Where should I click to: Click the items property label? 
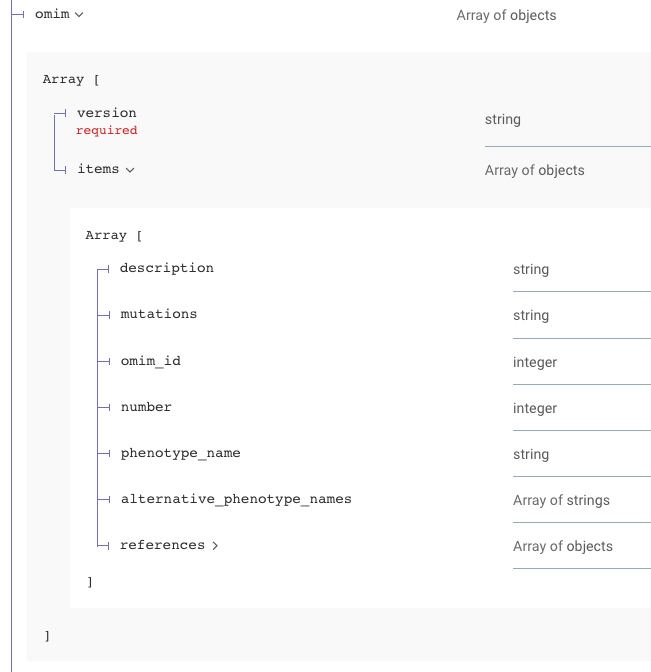(x=98, y=169)
